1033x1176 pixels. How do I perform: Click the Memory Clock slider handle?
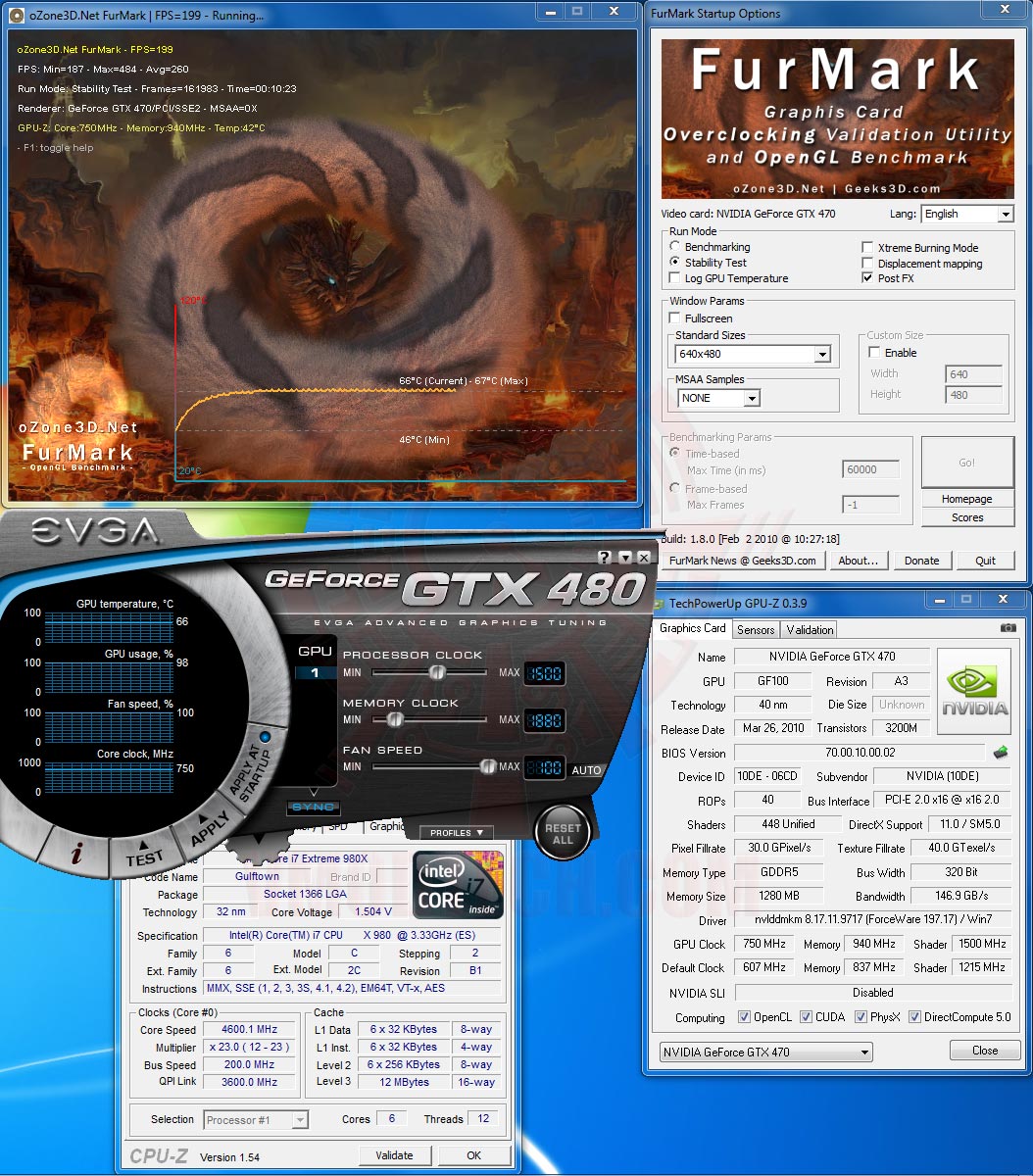point(395,719)
